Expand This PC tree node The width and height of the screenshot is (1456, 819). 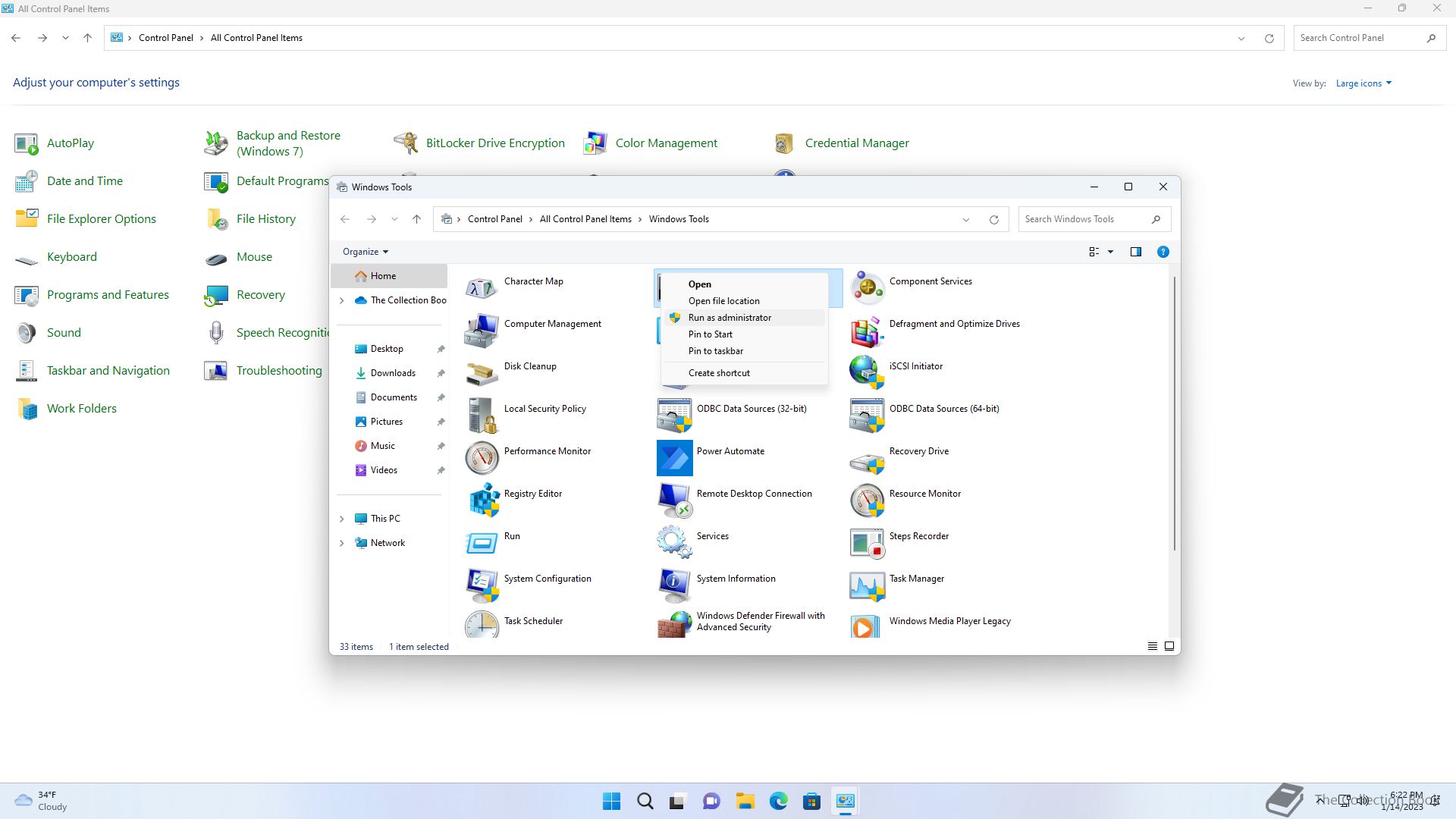341,519
